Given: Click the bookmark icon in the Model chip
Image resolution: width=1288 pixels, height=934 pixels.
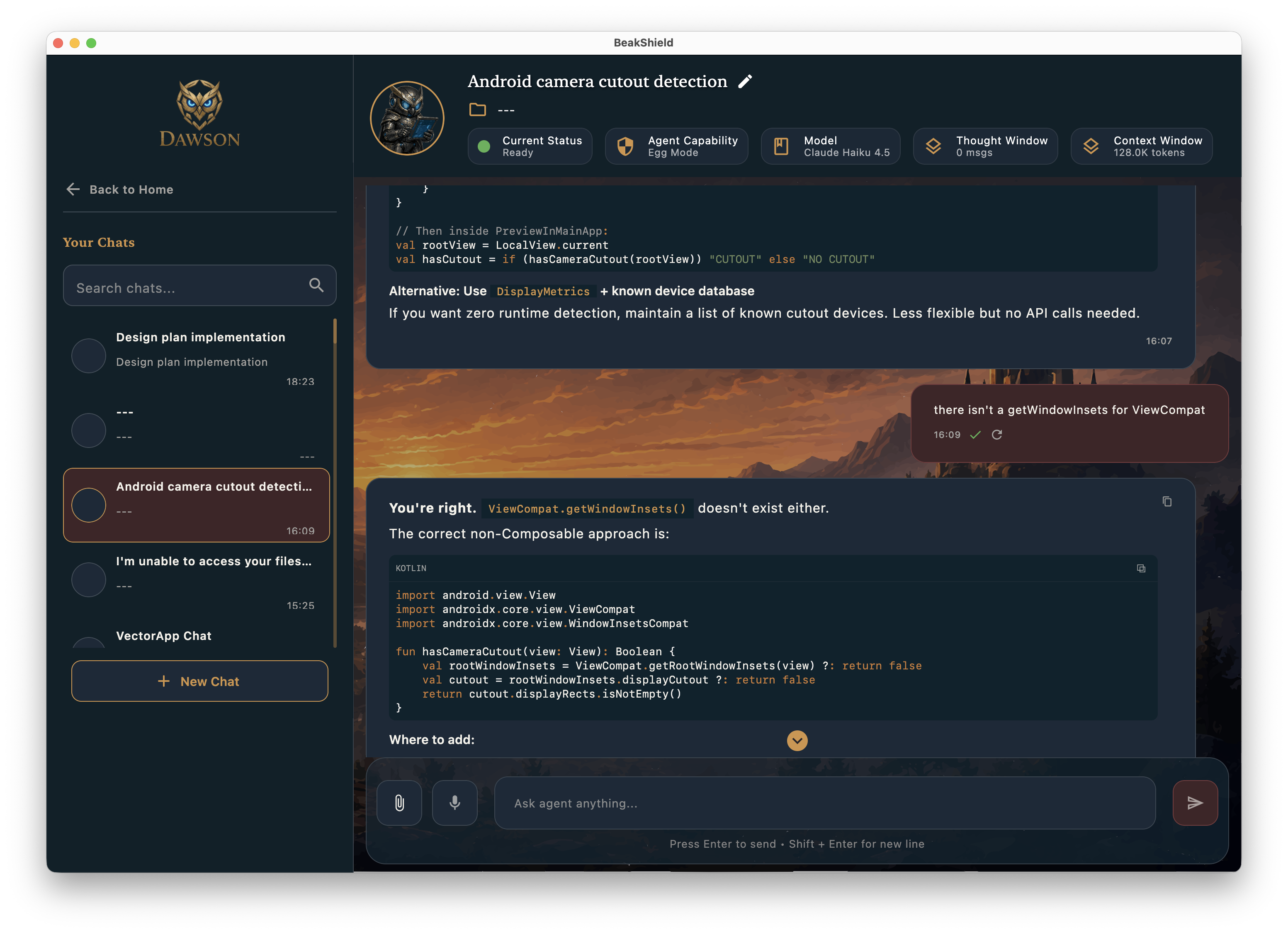Looking at the screenshot, I should point(781,146).
